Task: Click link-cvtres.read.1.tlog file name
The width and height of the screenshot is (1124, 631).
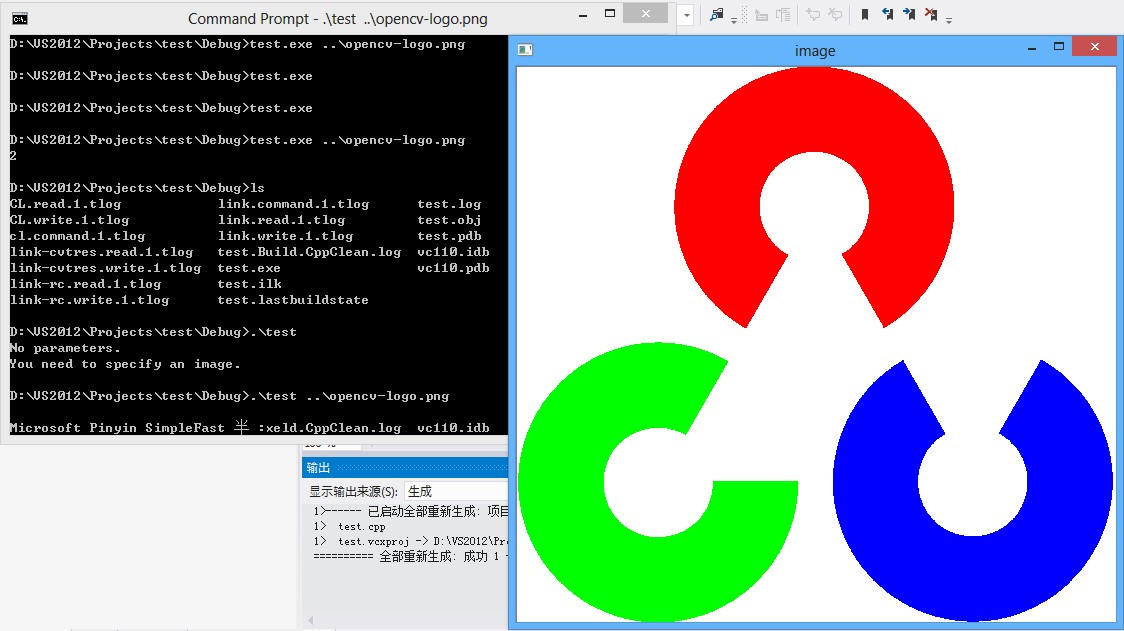Action: 102,252
